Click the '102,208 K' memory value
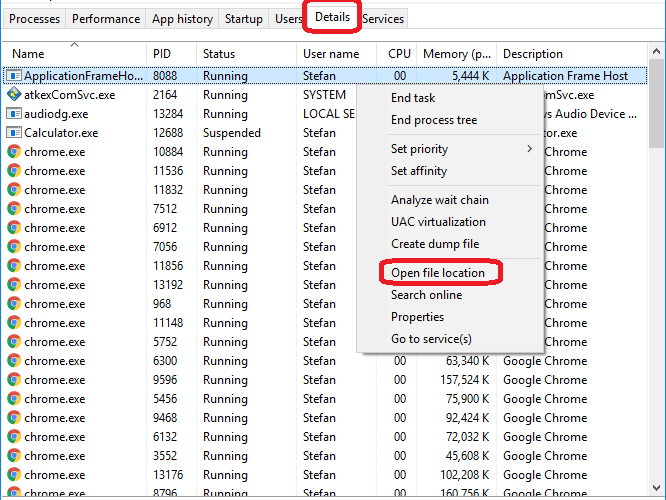The width and height of the screenshot is (666, 500). tap(465, 475)
